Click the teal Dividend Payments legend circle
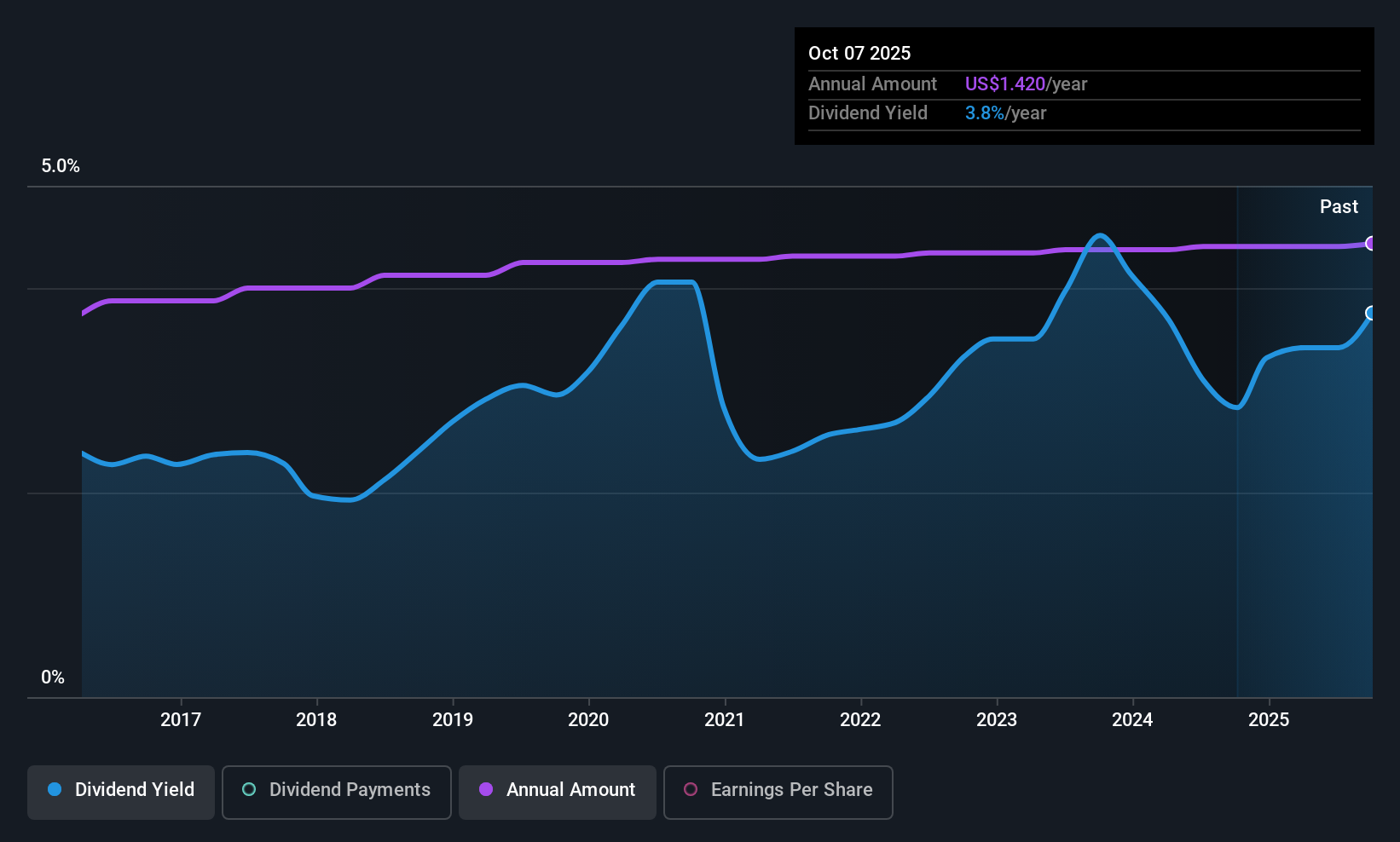Image resolution: width=1400 pixels, height=842 pixels. (x=249, y=789)
